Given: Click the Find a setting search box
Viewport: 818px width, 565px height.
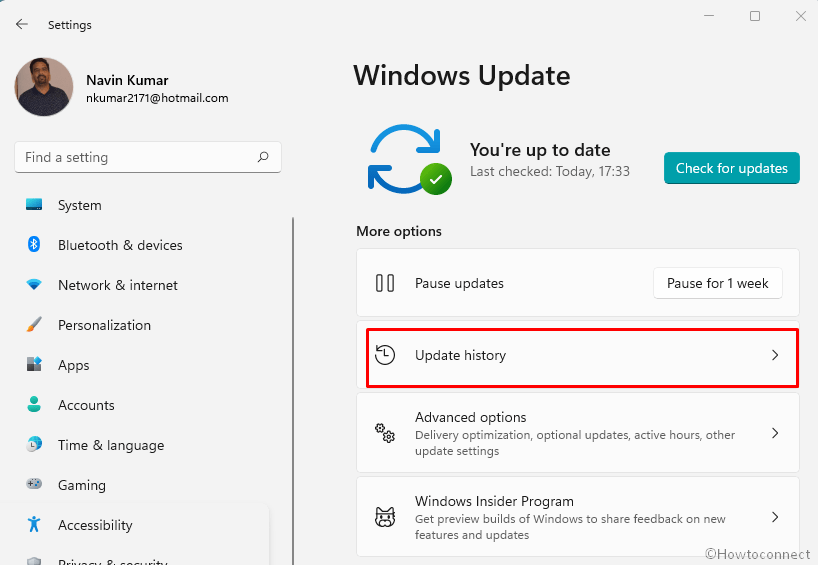Looking at the screenshot, I should click(x=148, y=157).
